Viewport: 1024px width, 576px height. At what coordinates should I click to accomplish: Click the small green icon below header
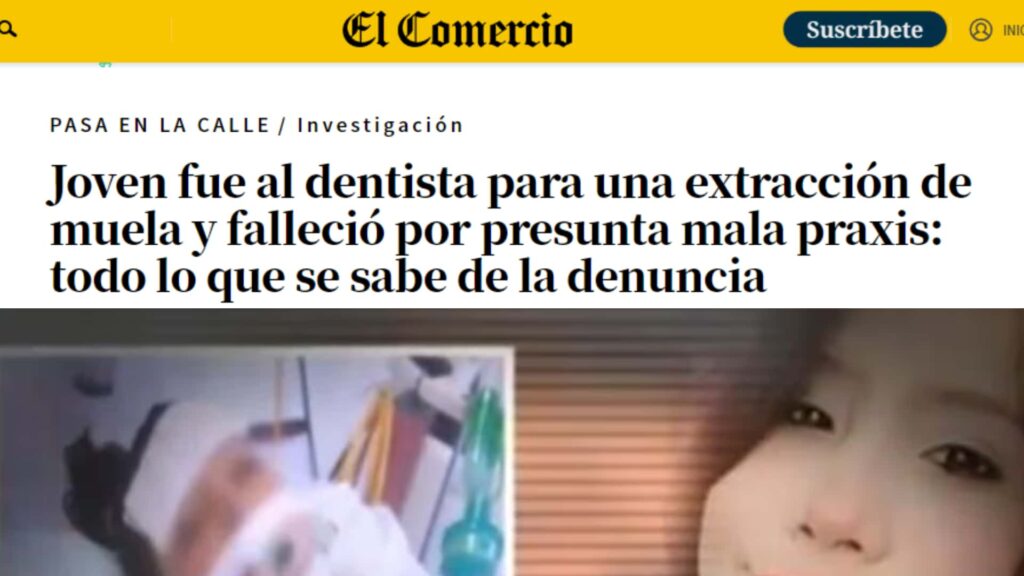105,64
